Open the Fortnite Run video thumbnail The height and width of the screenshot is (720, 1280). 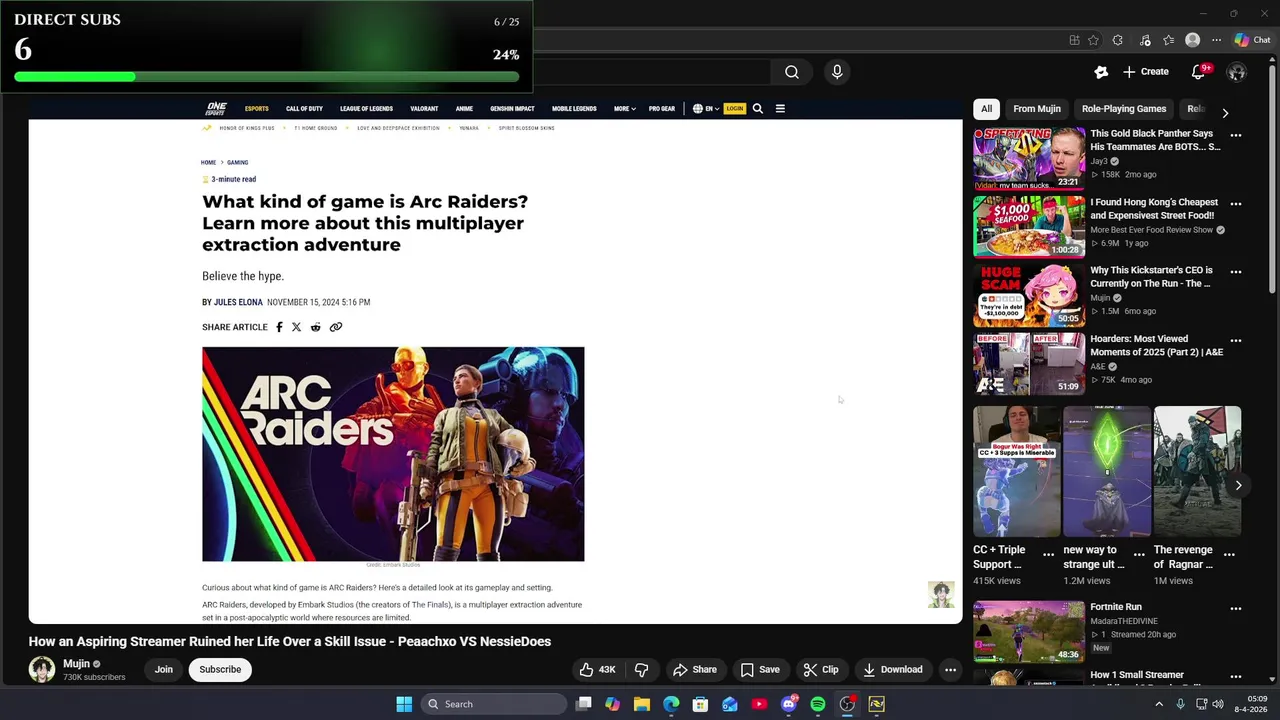click(x=1029, y=631)
